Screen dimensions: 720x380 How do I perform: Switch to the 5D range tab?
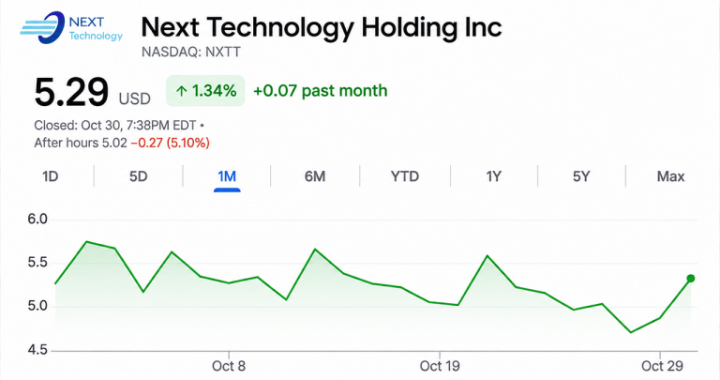(138, 177)
